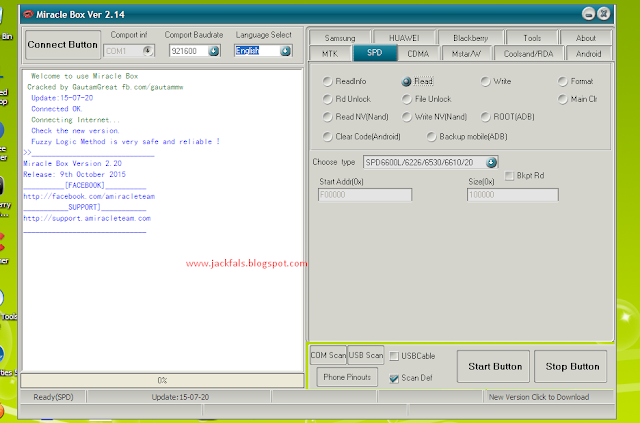The image size is (640, 423).
Task: Select the SPD tab
Action: 375,53
